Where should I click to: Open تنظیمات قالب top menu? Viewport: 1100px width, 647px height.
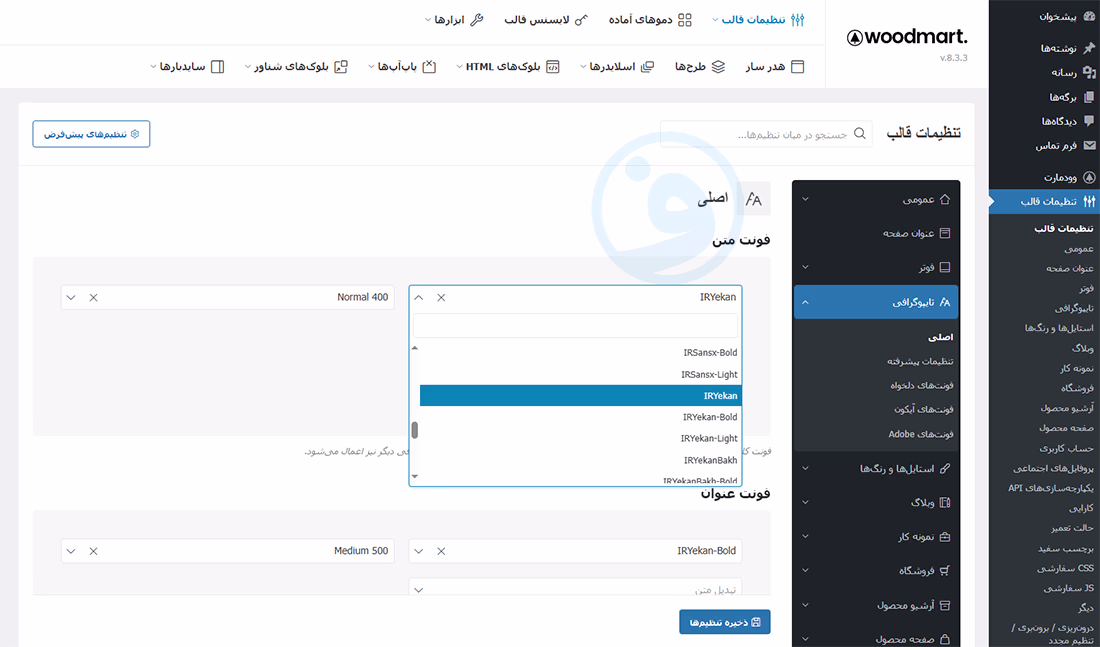pyautogui.click(x=758, y=20)
